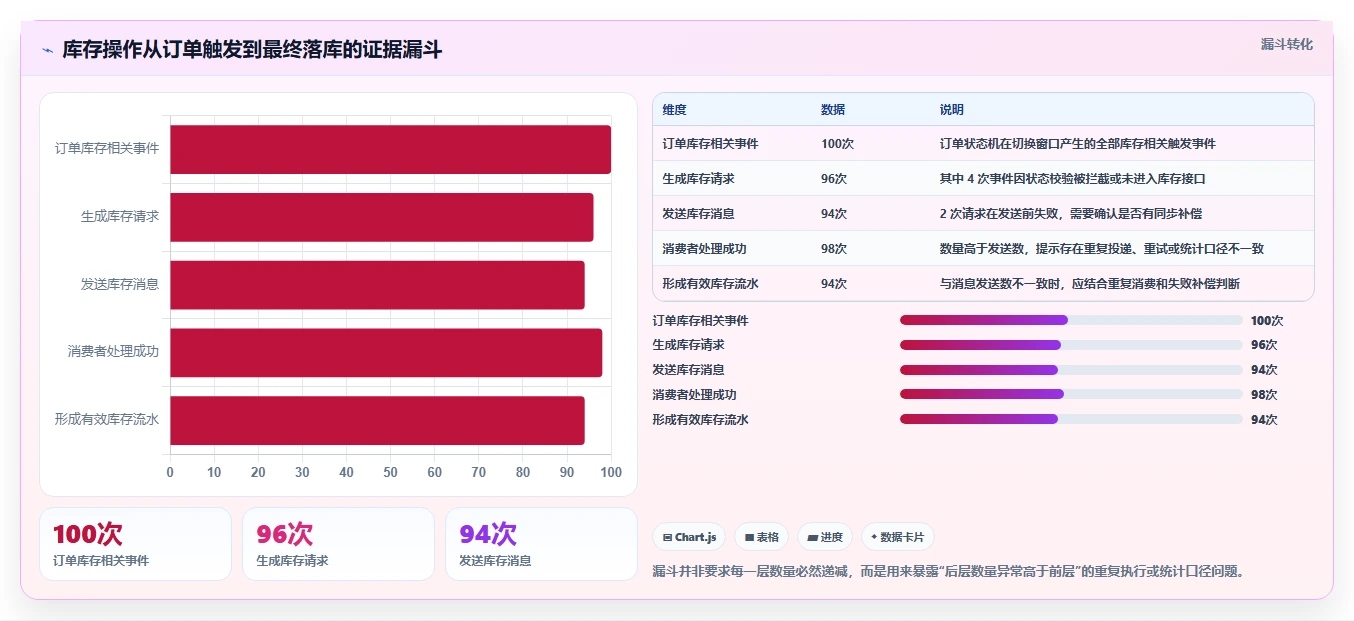The width and height of the screenshot is (1354, 621).
Task: Click the 生成库存请求 progress bar
Action: pyautogui.click(x=1071, y=345)
